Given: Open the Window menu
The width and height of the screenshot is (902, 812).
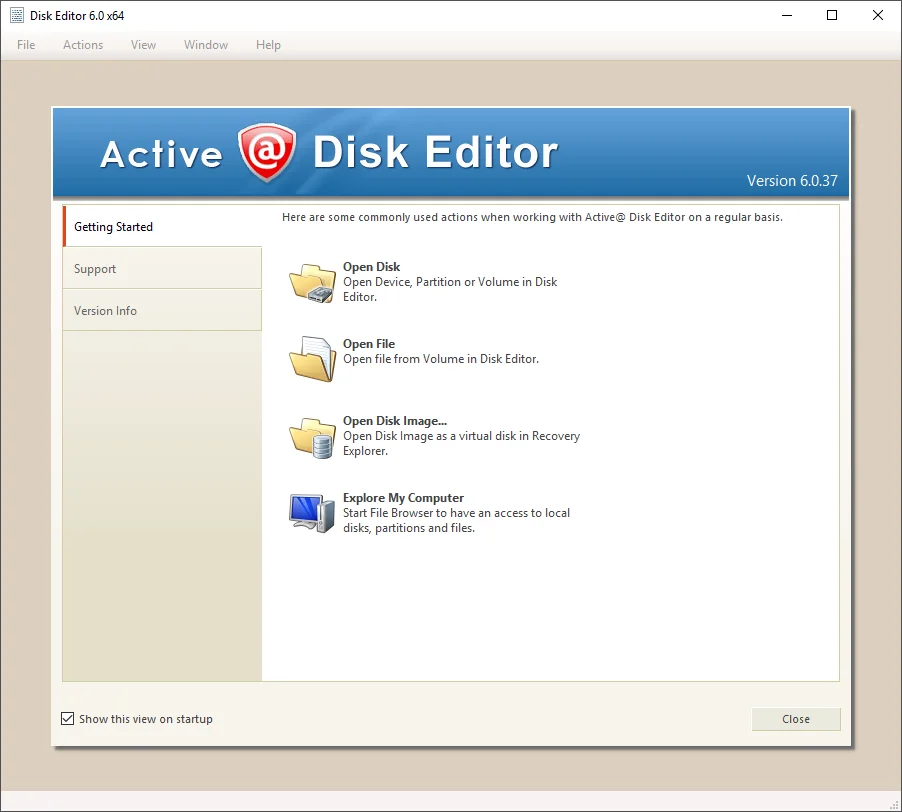Looking at the screenshot, I should pos(206,45).
